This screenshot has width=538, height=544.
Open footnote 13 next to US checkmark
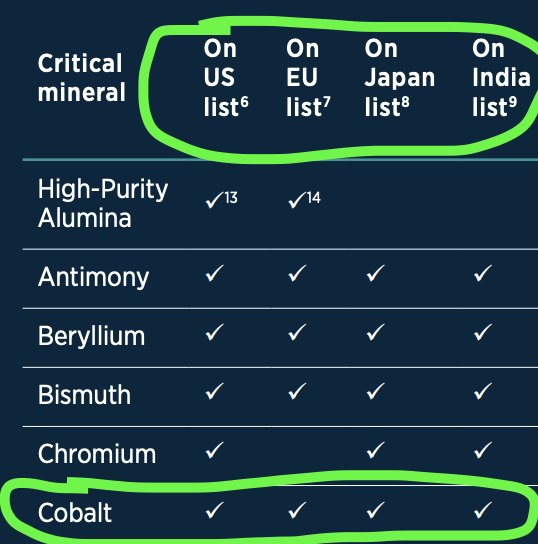point(231,198)
